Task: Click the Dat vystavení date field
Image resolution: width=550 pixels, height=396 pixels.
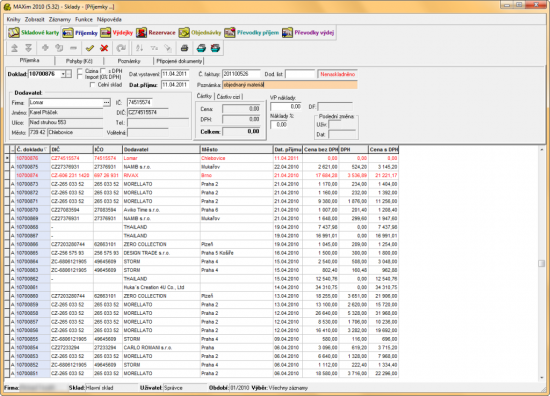Action: pyautogui.click(x=175, y=74)
